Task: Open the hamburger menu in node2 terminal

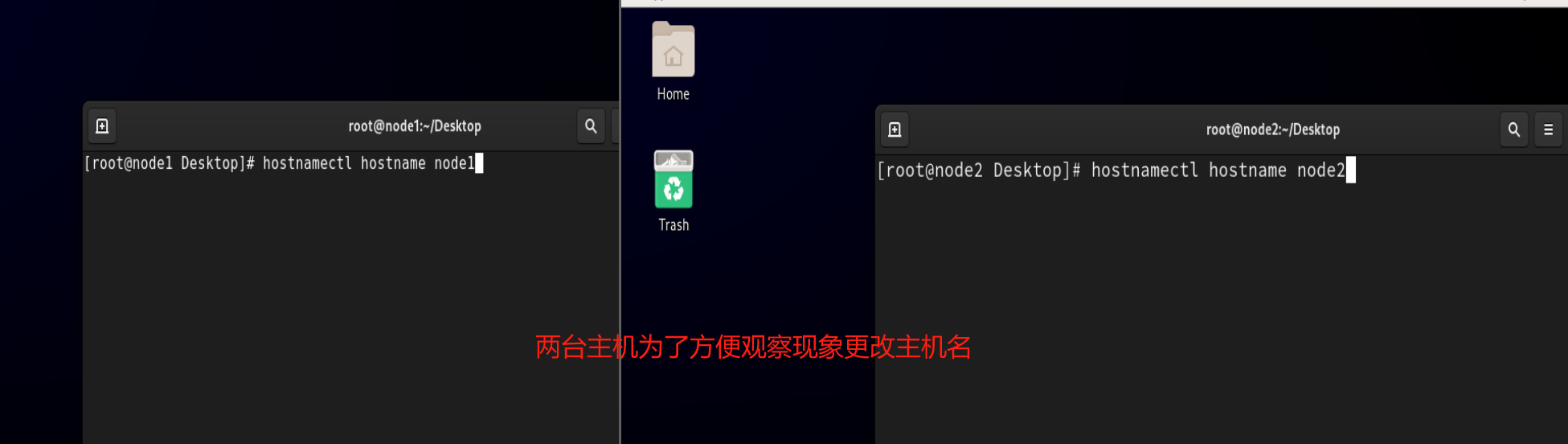Action: tap(1548, 129)
